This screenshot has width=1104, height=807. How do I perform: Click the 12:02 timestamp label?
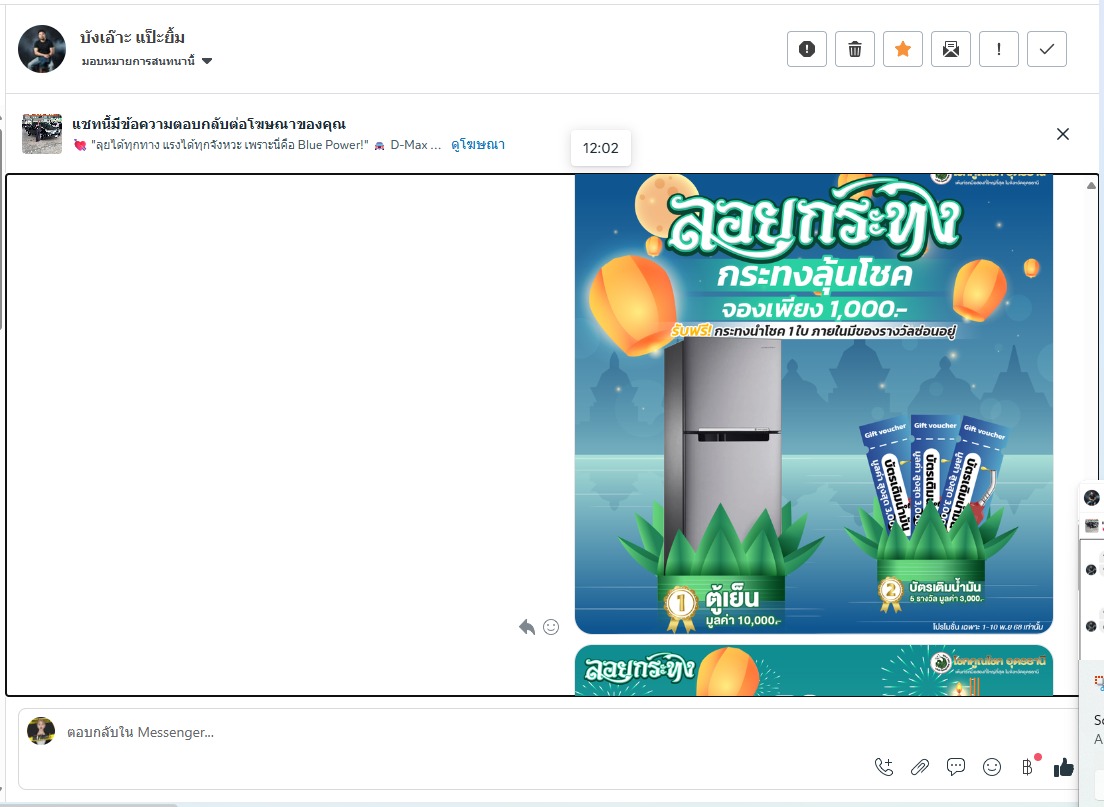click(x=601, y=148)
